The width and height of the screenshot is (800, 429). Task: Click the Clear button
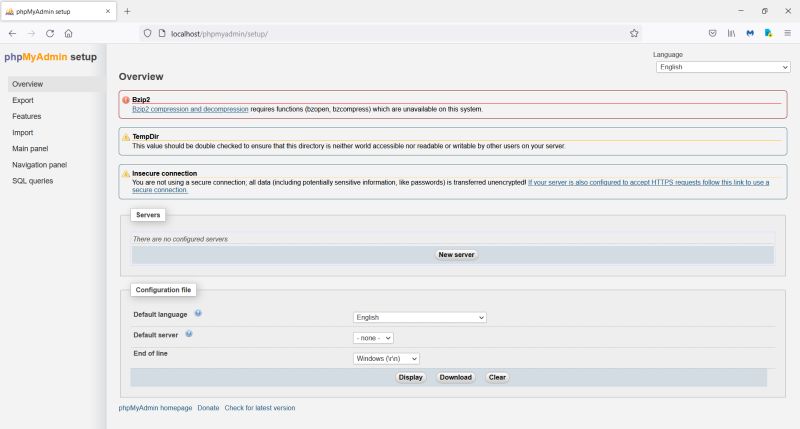(x=497, y=377)
